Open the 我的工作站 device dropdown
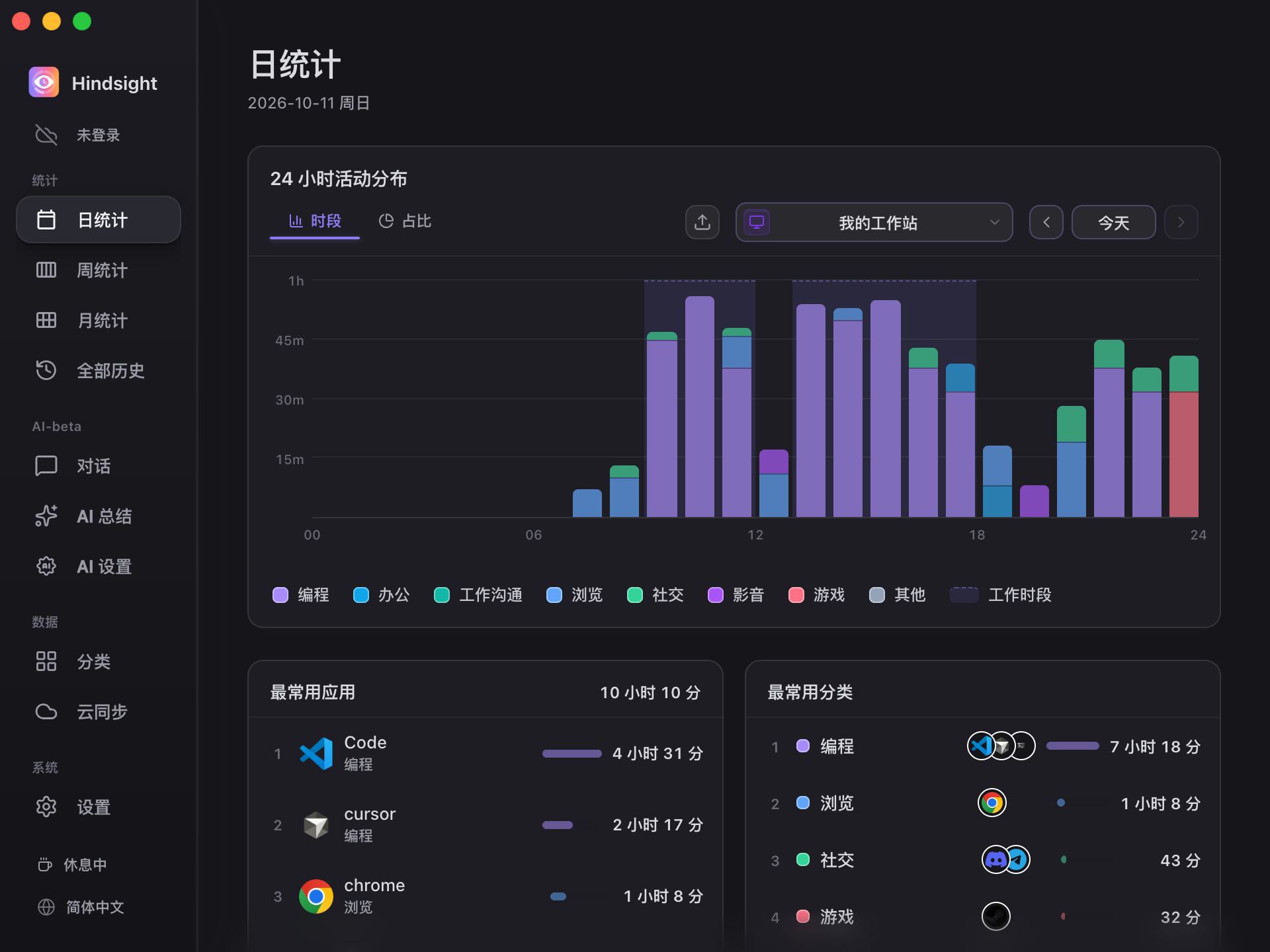1270x952 pixels. click(x=874, y=222)
